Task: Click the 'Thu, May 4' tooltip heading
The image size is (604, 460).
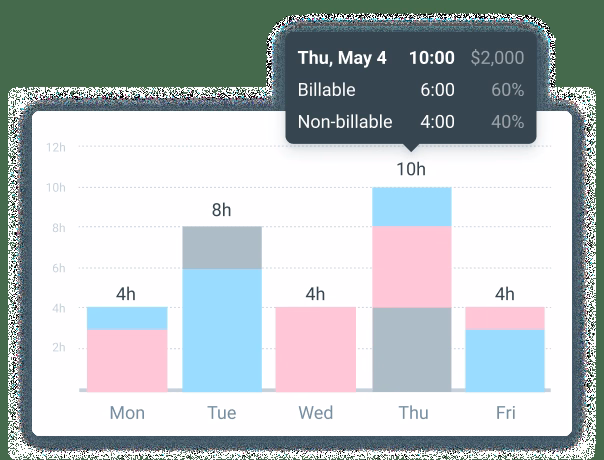Action: (x=342, y=57)
